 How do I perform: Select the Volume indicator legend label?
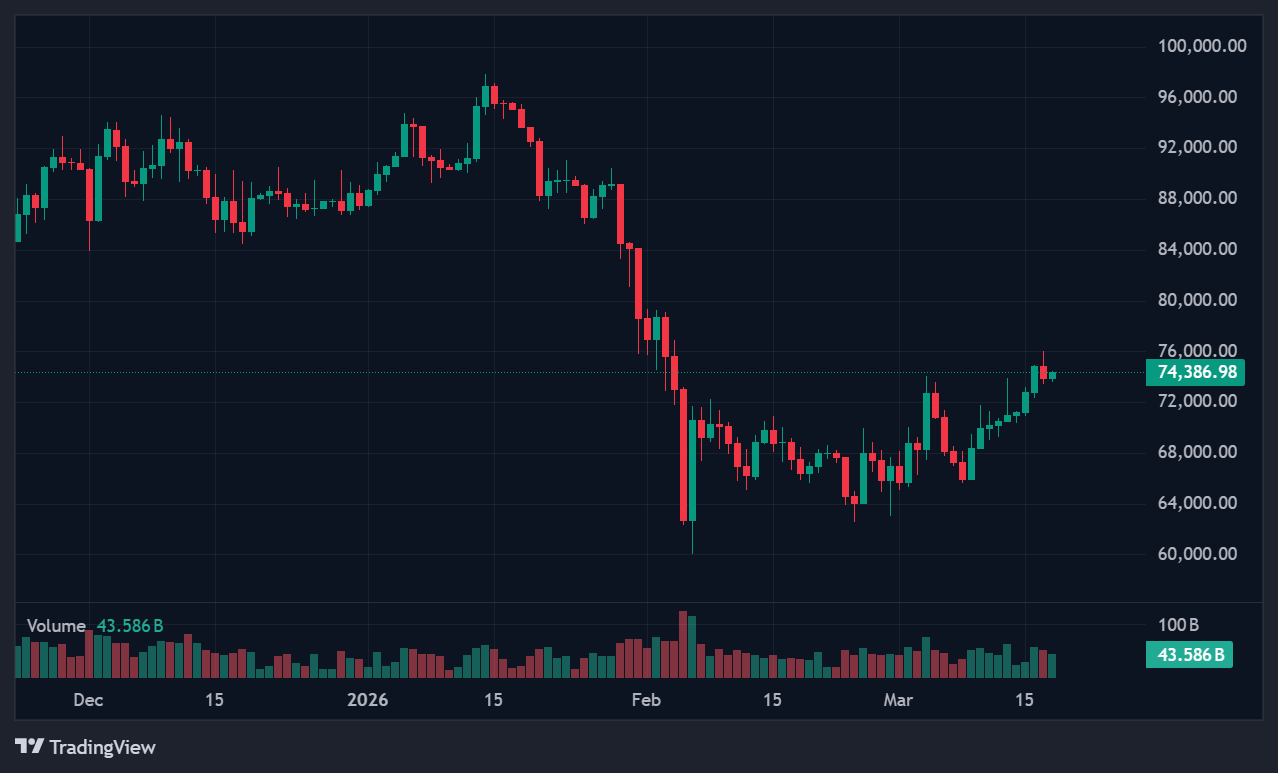(56, 626)
